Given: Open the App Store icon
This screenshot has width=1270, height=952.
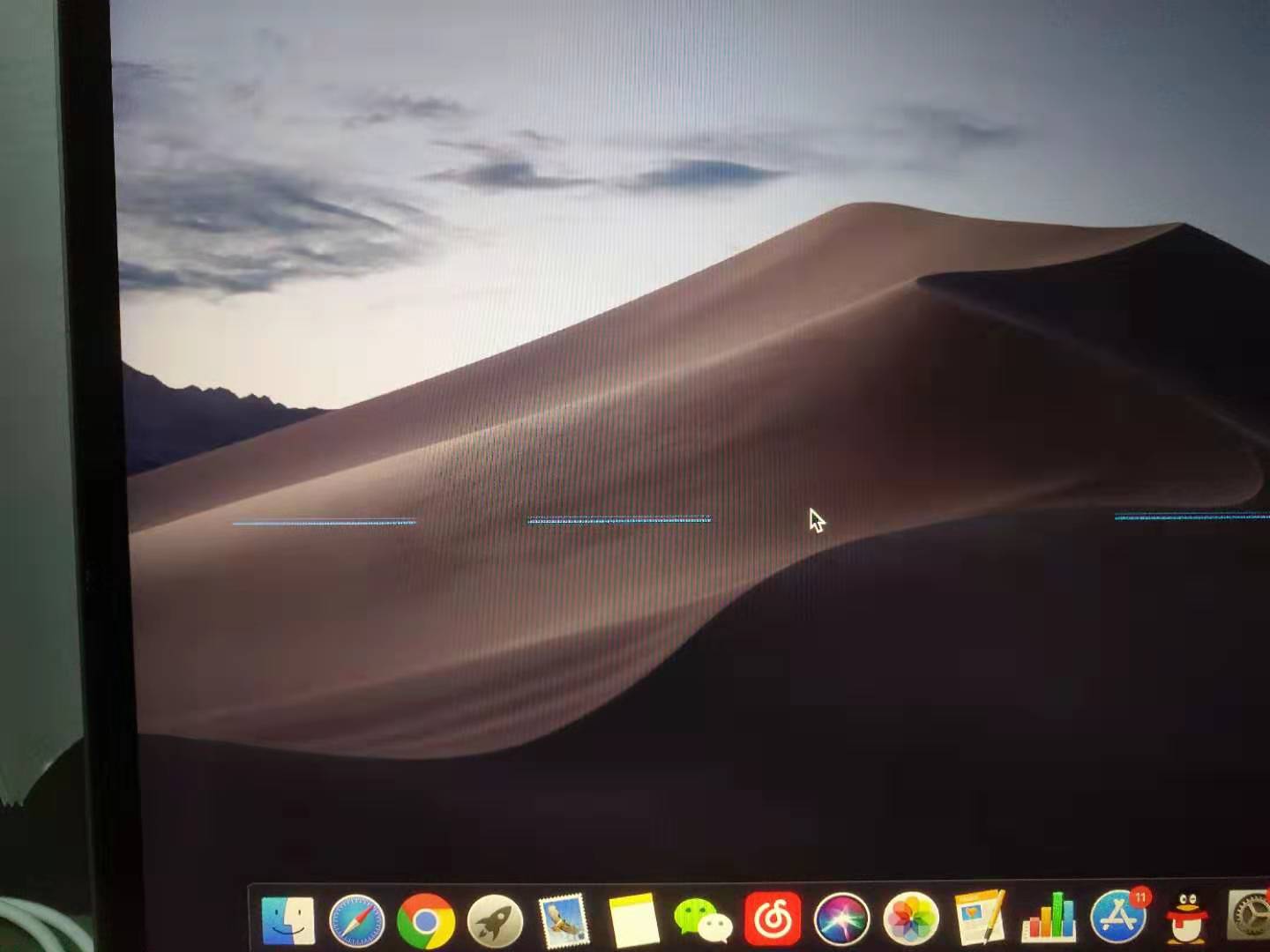Looking at the screenshot, I should (x=1118, y=916).
